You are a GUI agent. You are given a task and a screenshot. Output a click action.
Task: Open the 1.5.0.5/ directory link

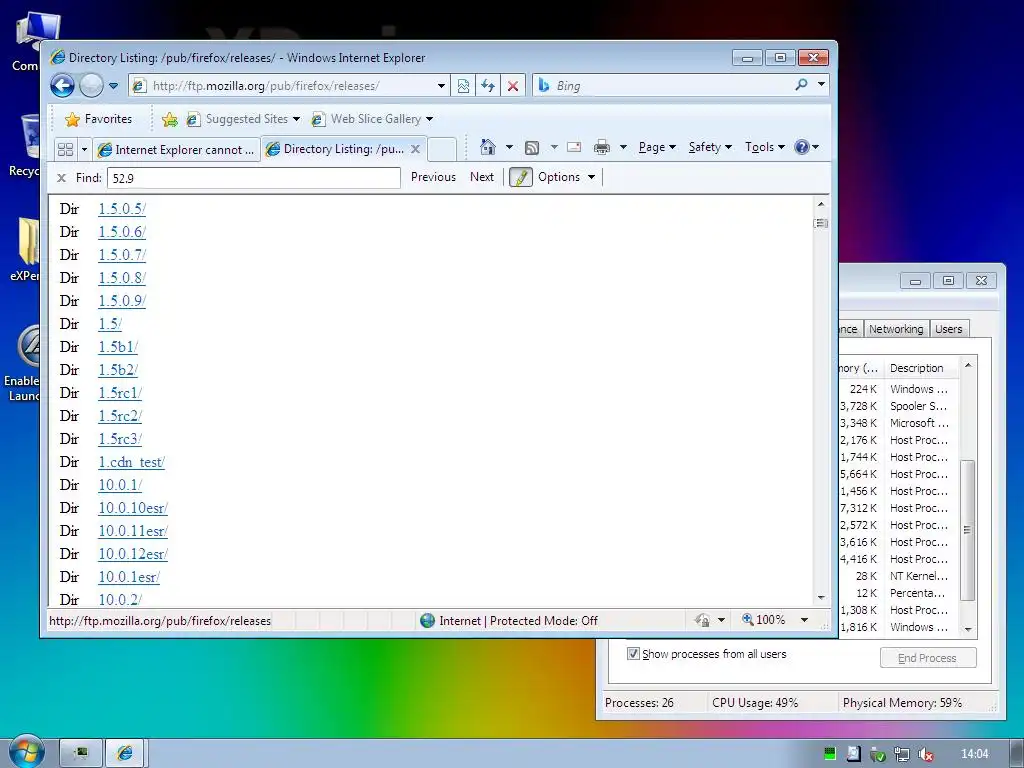tap(122, 209)
